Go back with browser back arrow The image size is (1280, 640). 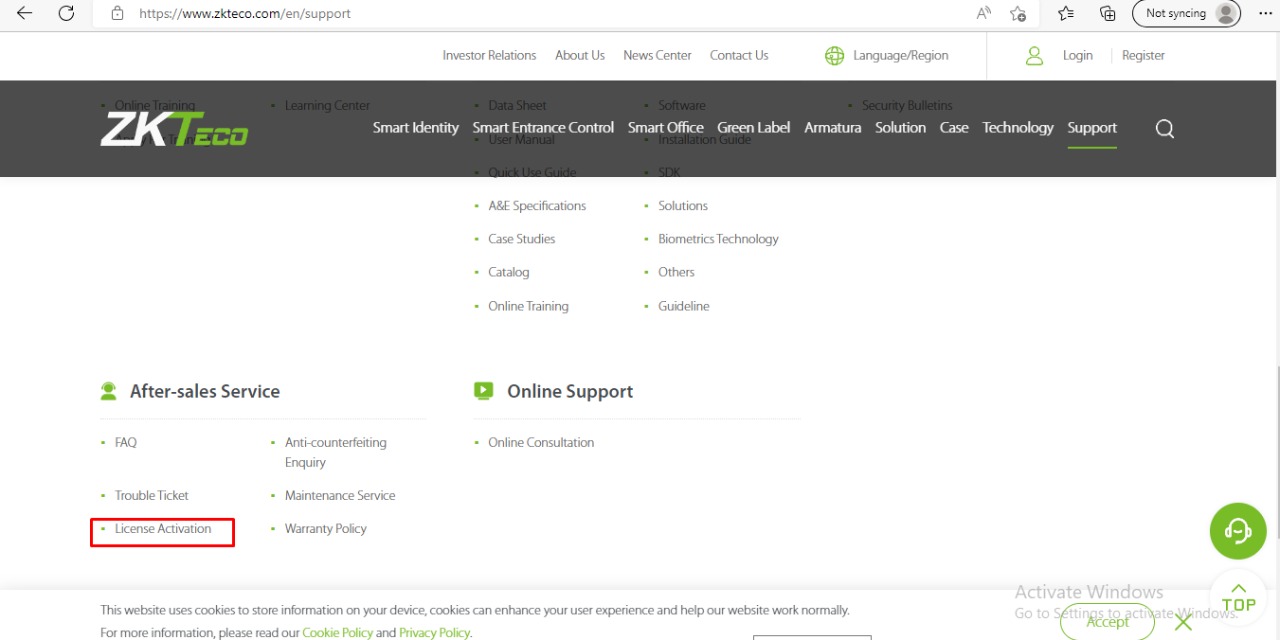pyautogui.click(x=24, y=13)
